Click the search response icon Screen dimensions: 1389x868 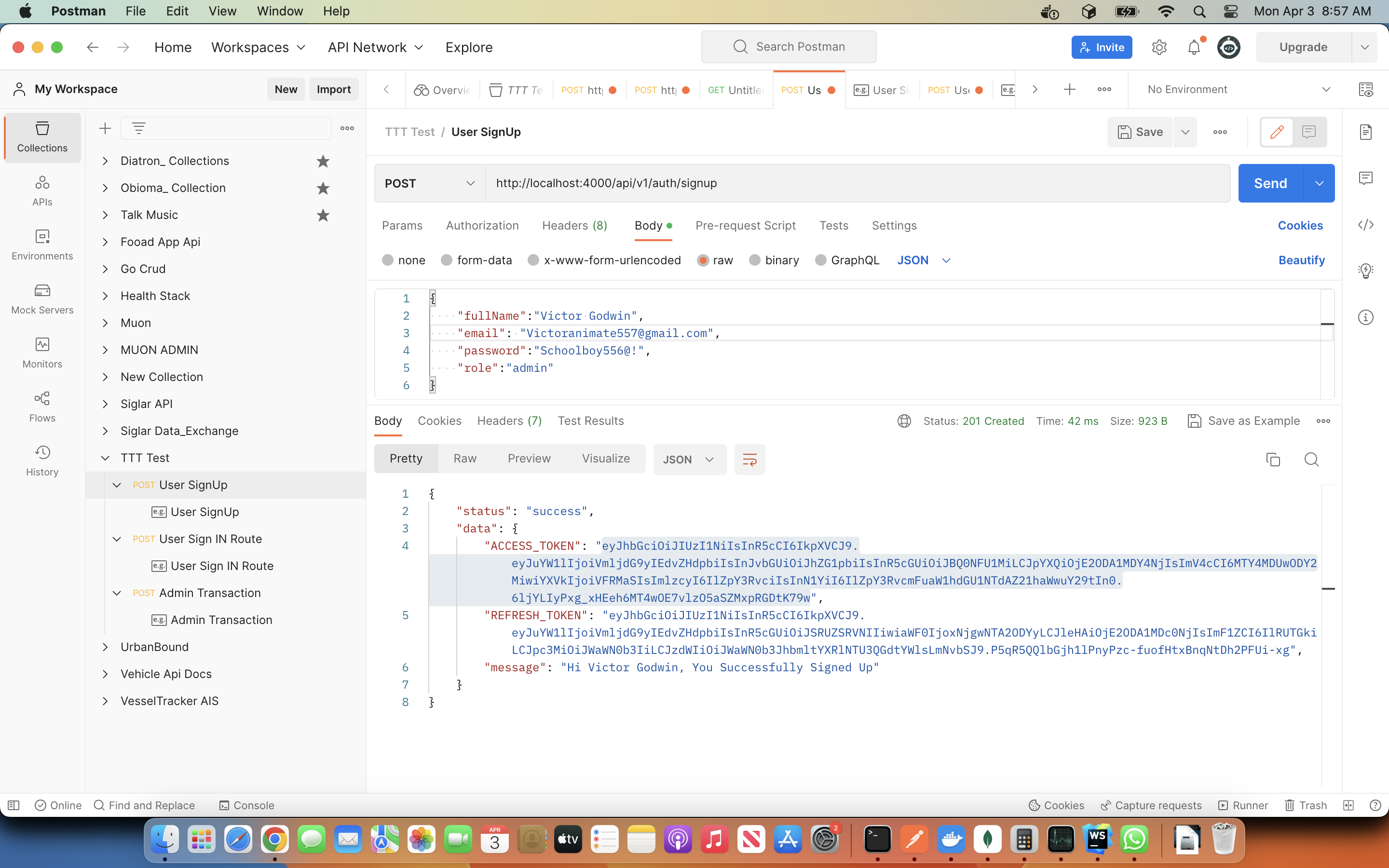[x=1311, y=459]
